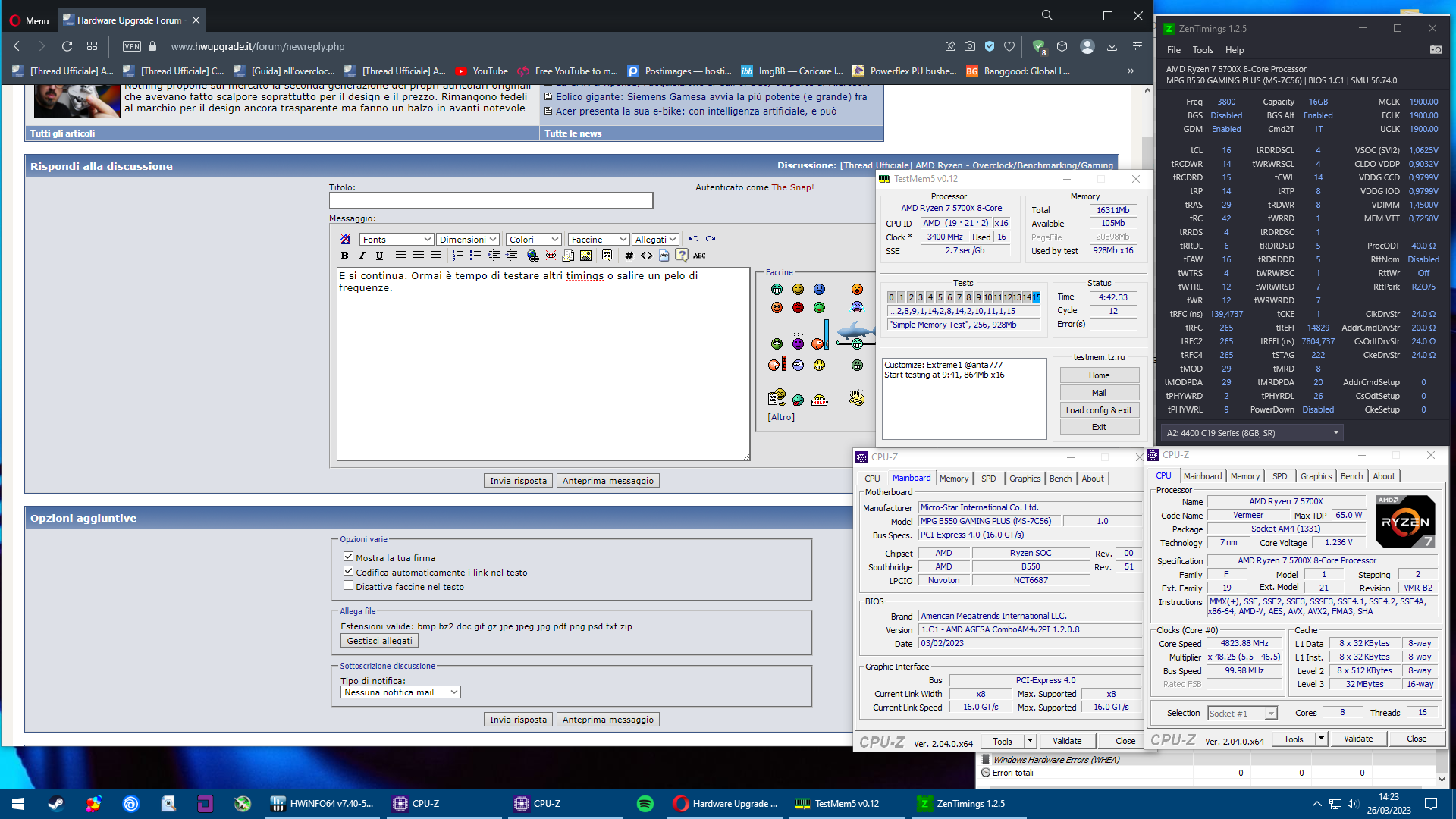The image size is (1456, 819).
Task: Take ZenTimings screenshot with camera icon
Action: [x=1436, y=50]
